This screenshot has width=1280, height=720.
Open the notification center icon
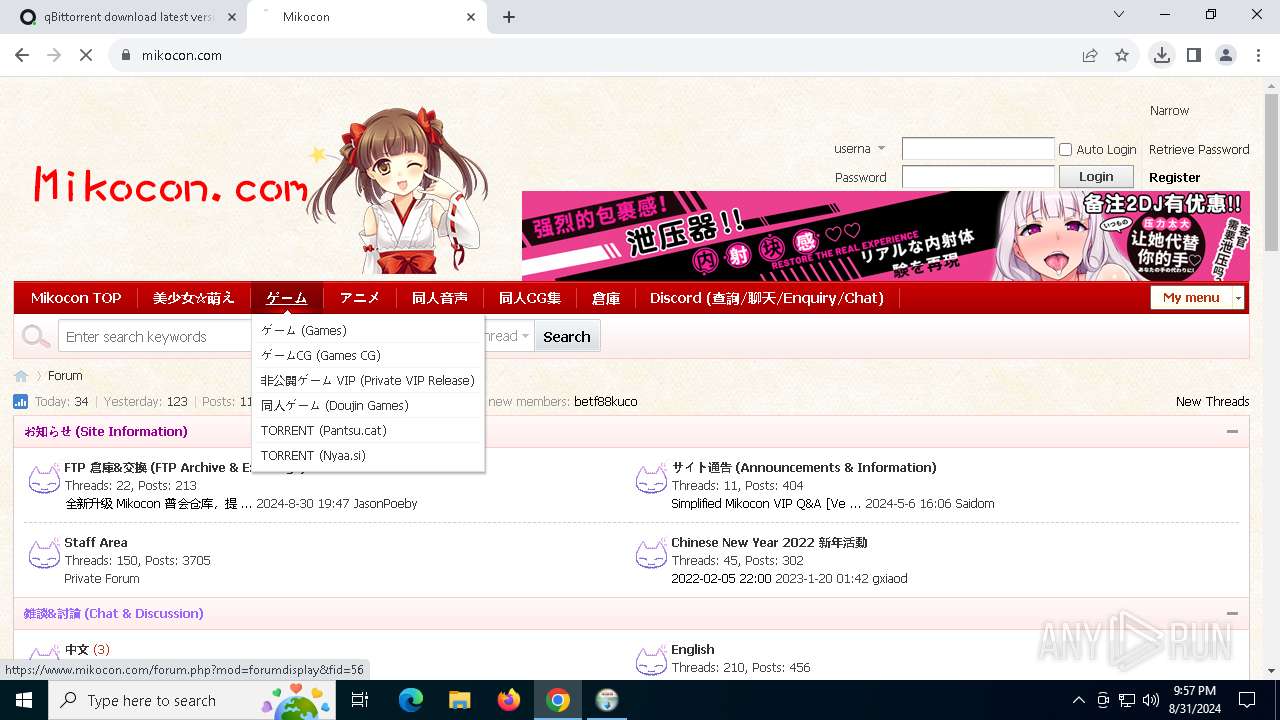(x=1247, y=700)
